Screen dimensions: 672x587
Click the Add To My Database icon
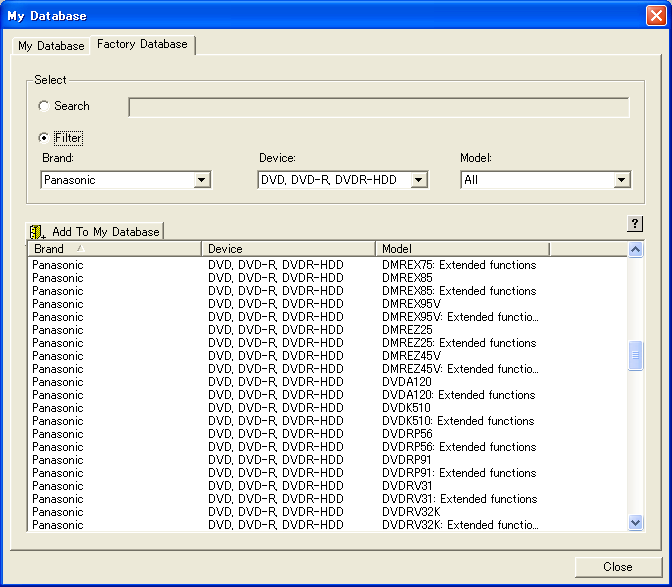click(x=38, y=231)
